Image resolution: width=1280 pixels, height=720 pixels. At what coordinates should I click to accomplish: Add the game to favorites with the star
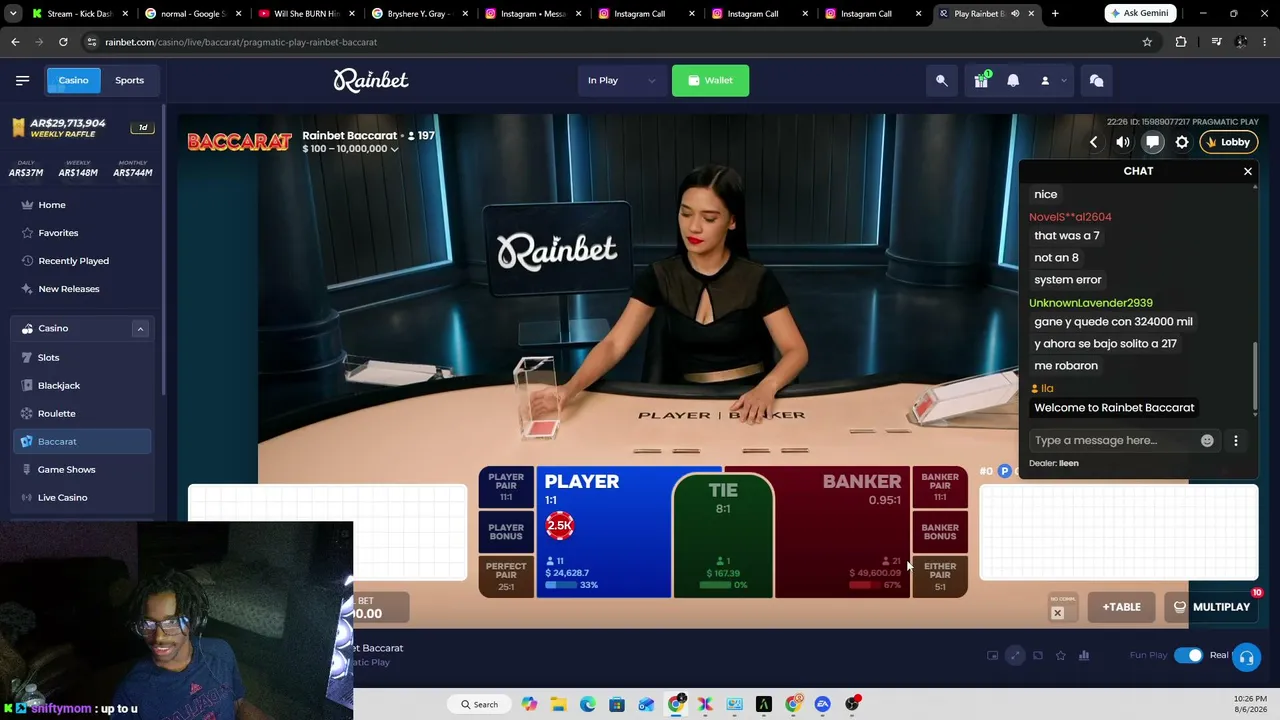1060,655
